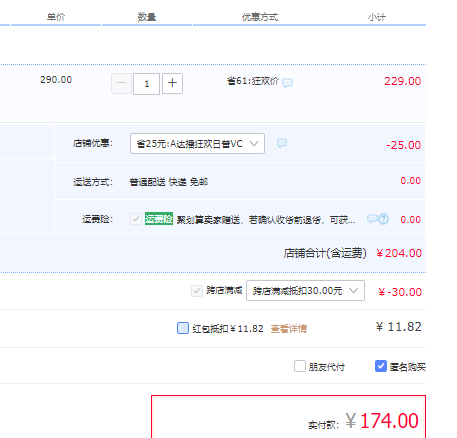Screen dimensions: 457x438
Task: Click the 单价 column header
Action: pos(56,17)
